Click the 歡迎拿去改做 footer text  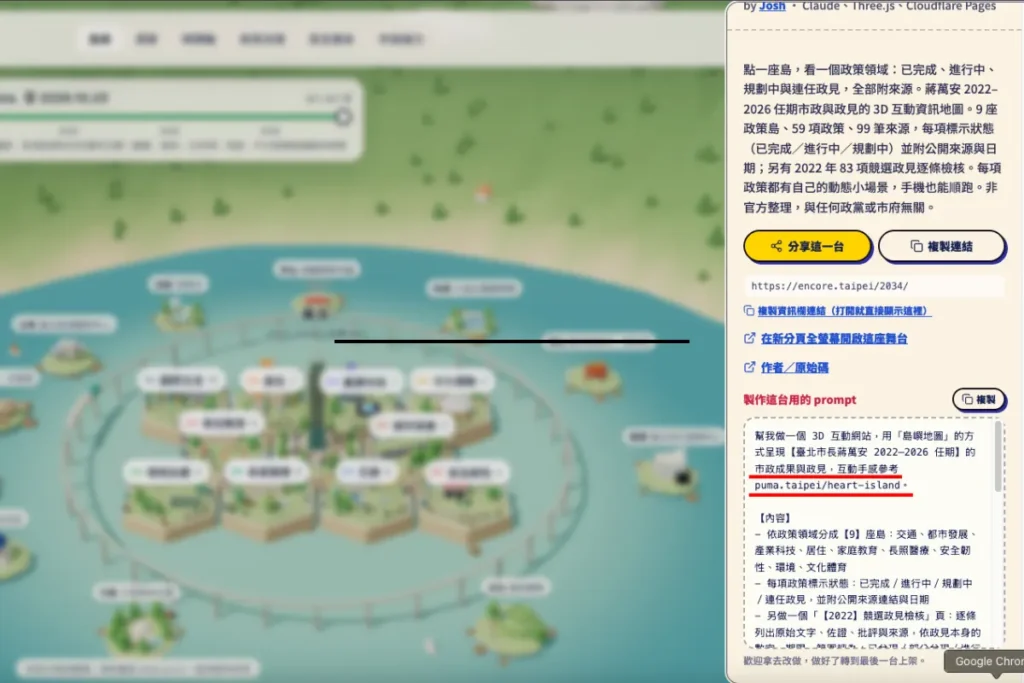pos(834,661)
